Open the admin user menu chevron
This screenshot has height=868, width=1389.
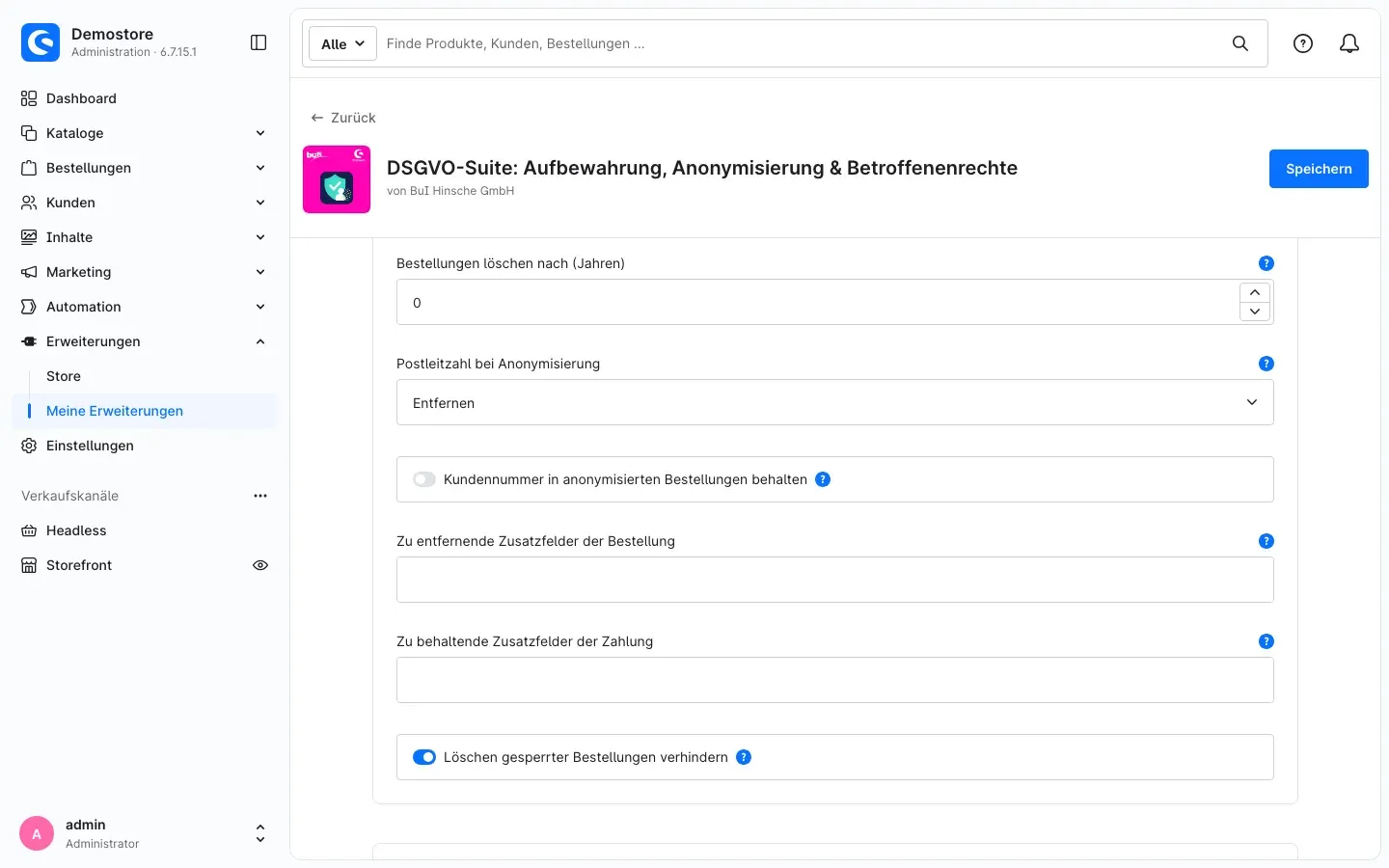(260, 834)
